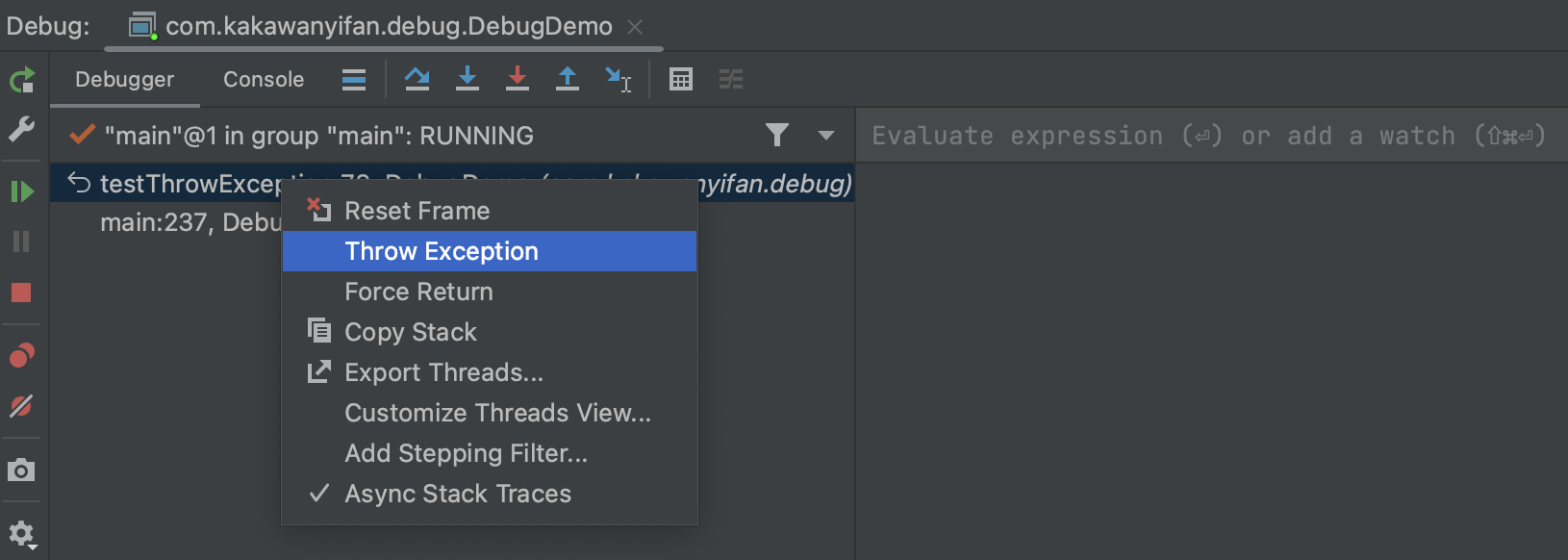Viewport: 1568px width, 560px height.
Task: Toggle the Async Stack Traces option
Action: tap(458, 494)
